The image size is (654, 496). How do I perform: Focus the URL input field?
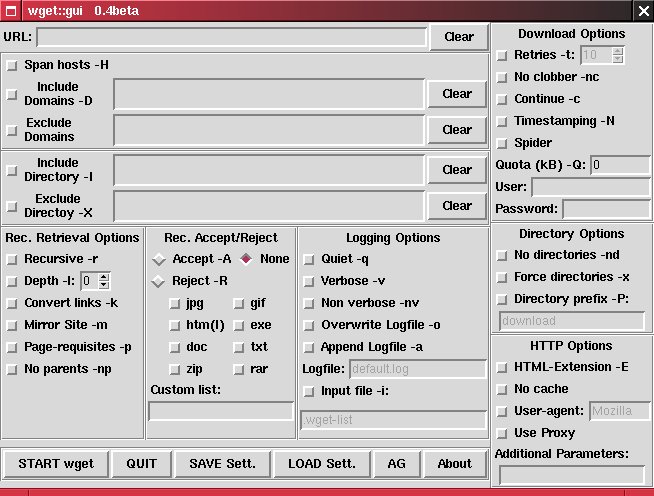pos(231,37)
